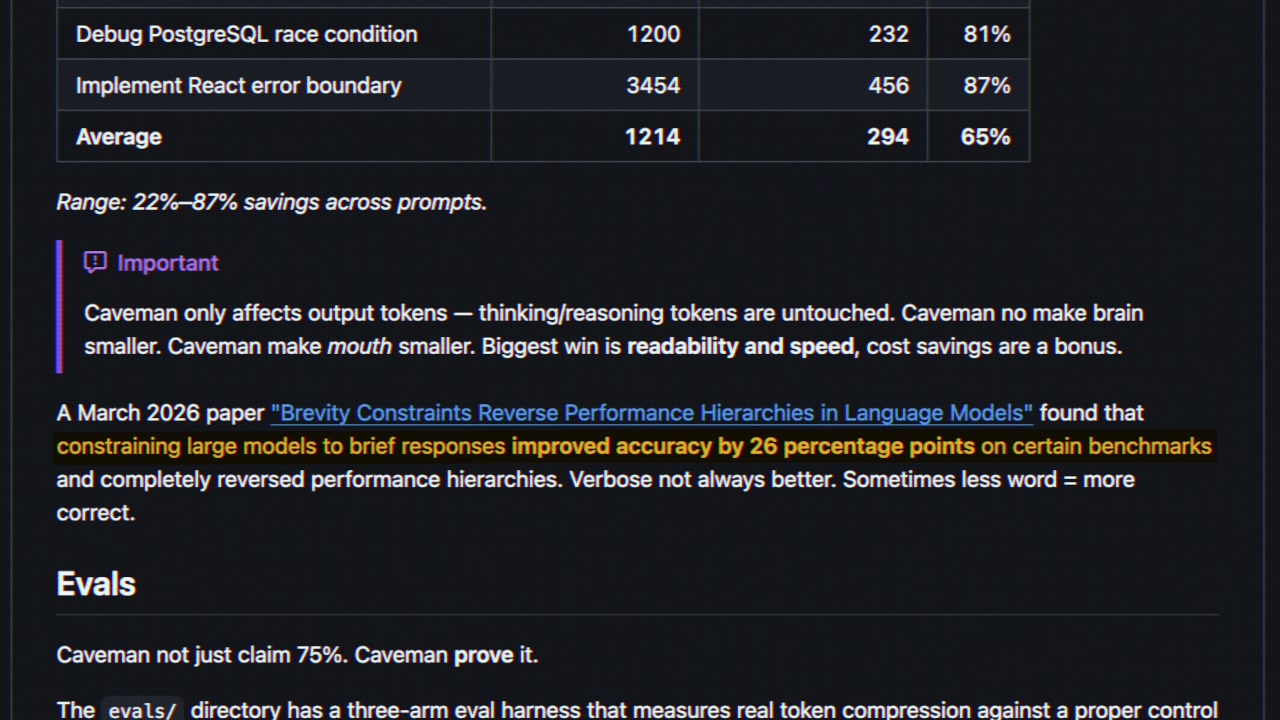The image size is (1280, 720).
Task: Click the bold word "prove" under Evals
Action: pyautogui.click(x=483, y=655)
